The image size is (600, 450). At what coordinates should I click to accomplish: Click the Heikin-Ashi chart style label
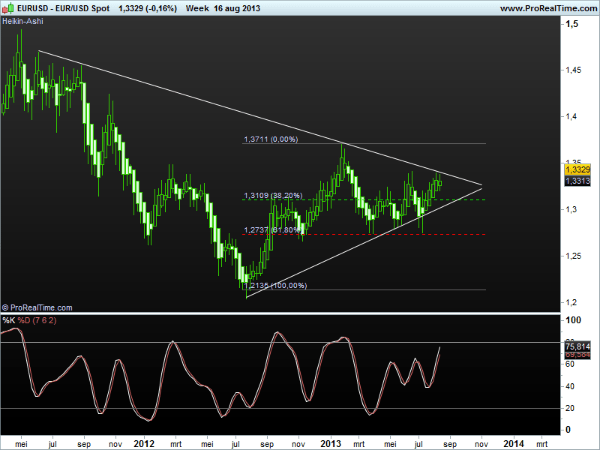pos(23,21)
